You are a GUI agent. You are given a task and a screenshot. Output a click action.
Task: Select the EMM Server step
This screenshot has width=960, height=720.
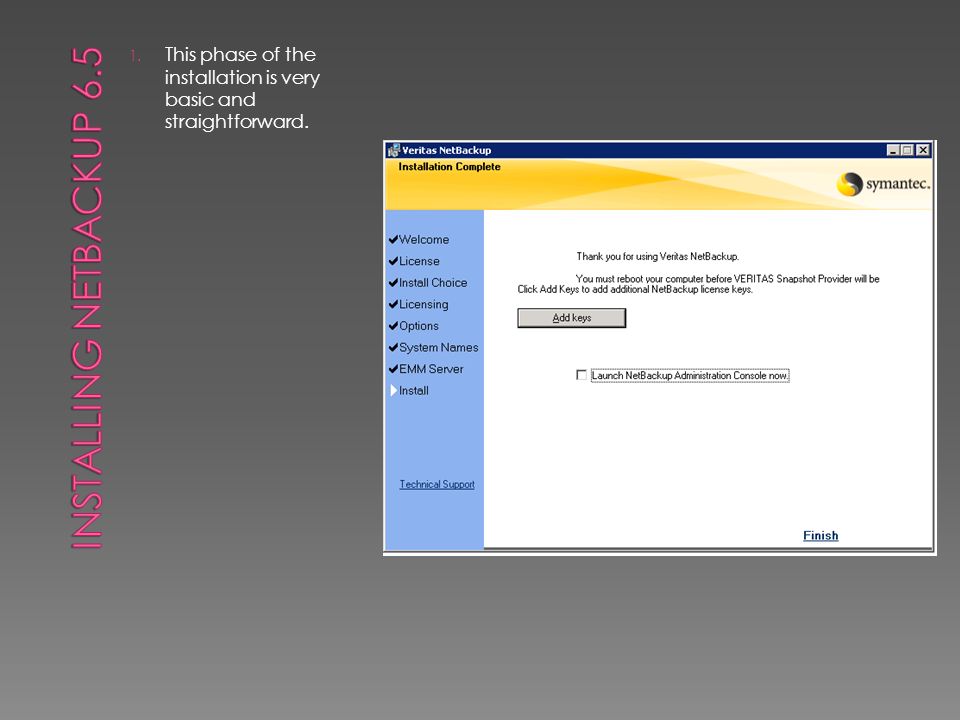(x=431, y=369)
